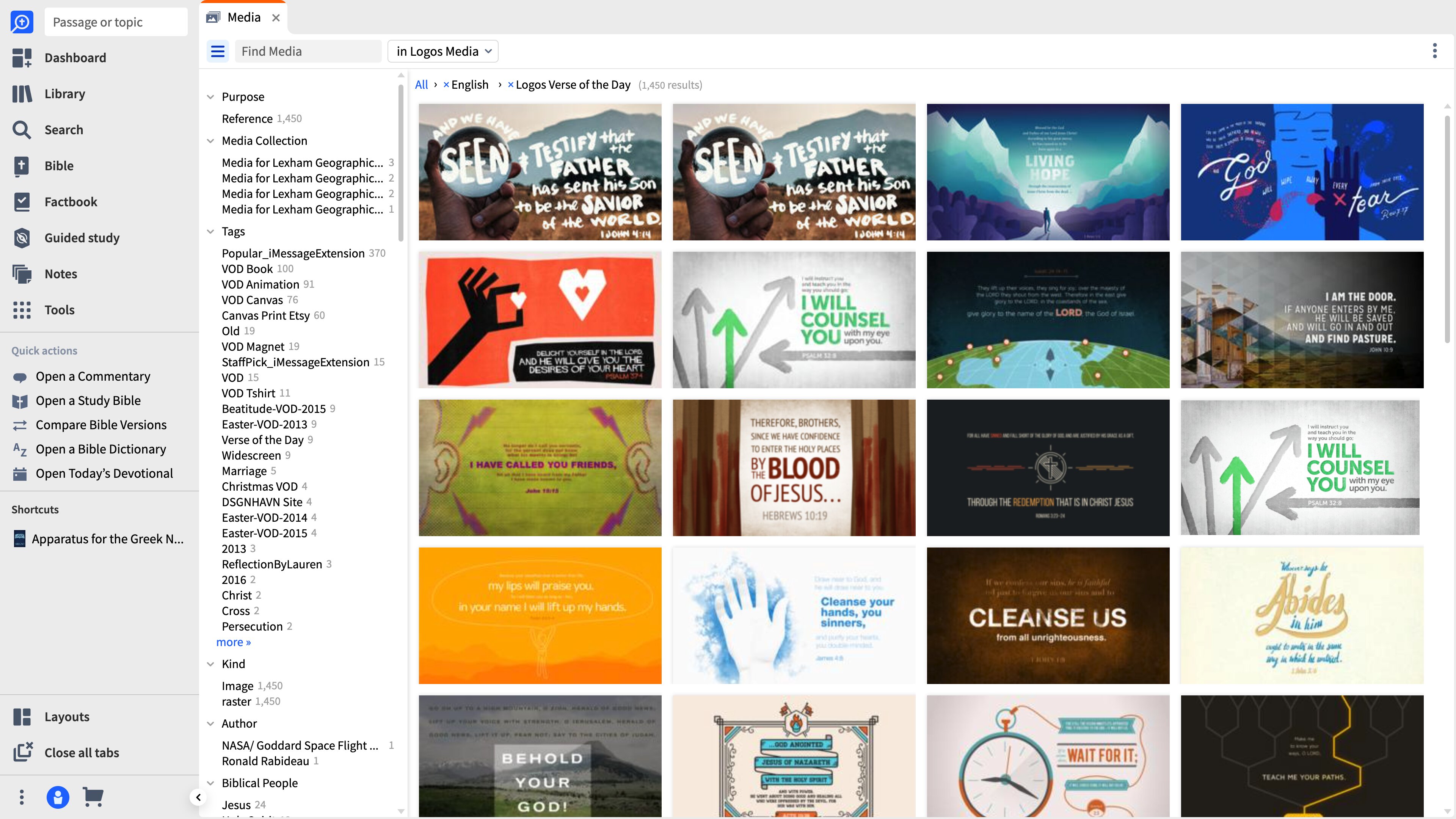
Task: Open the user account profile icon
Action: point(58,797)
